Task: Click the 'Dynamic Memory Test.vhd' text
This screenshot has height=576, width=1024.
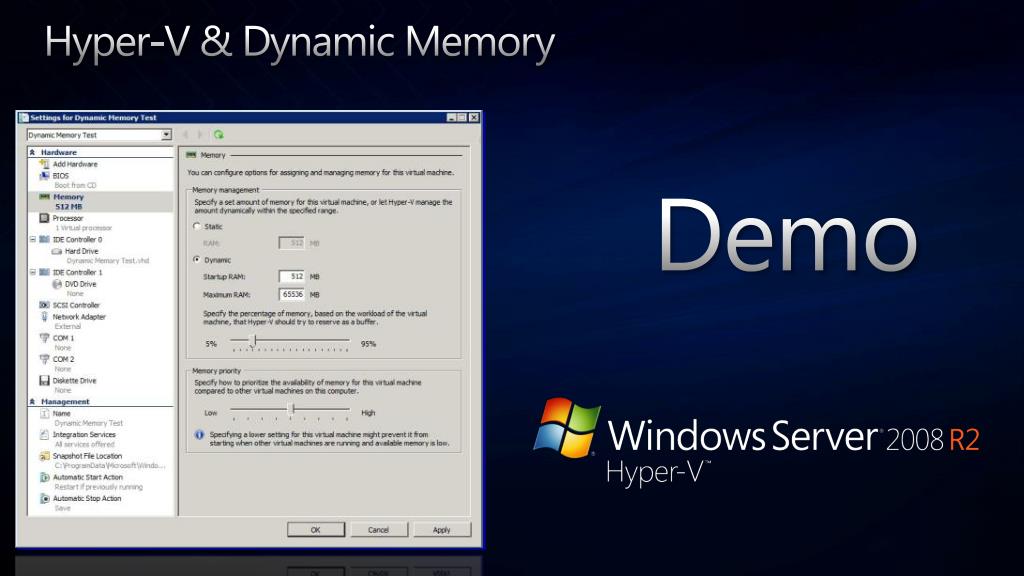Action: (108, 261)
